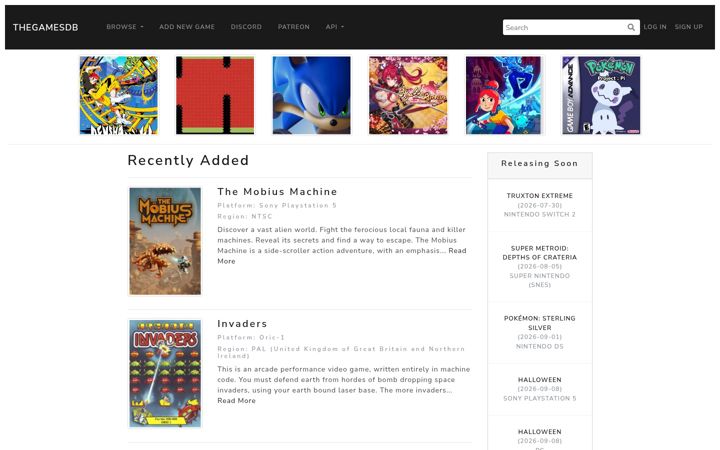Screen dimensions: 720x450
Task: Click the '(2026-07-30)' release date
Action: [x=540, y=205]
